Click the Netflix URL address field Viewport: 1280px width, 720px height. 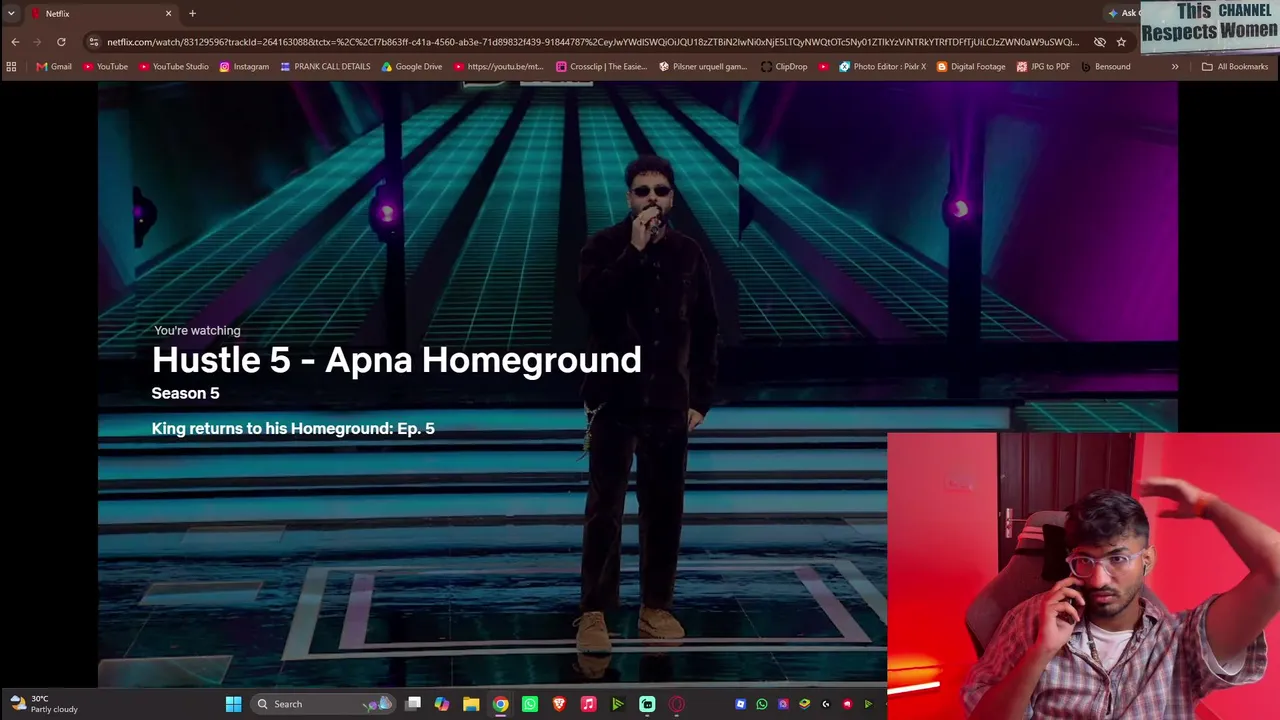tap(593, 42)
